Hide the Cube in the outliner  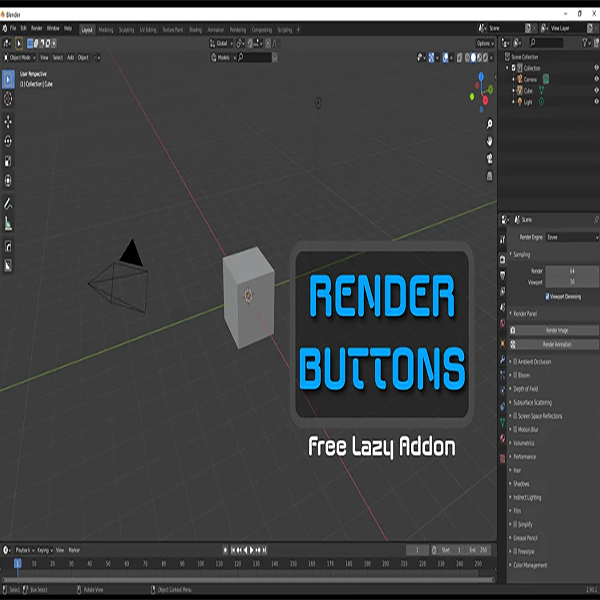point(597,90)
